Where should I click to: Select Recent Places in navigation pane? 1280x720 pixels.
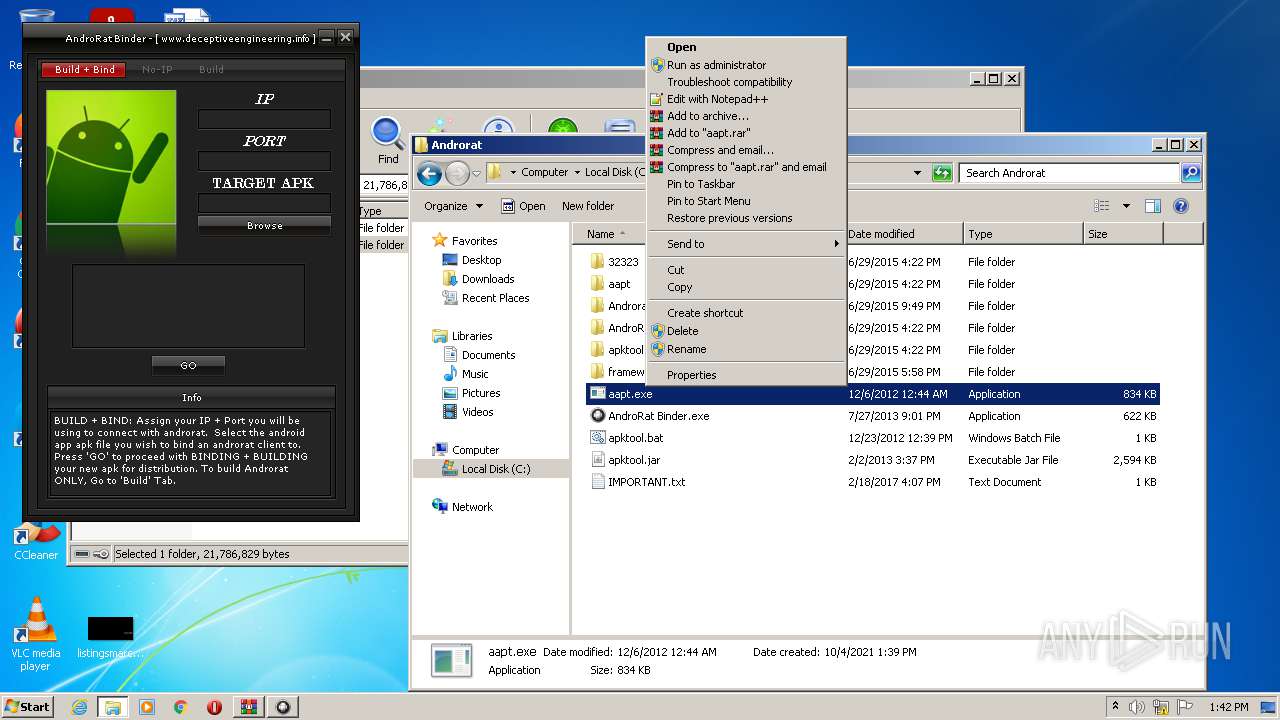[x=495, y=298]
